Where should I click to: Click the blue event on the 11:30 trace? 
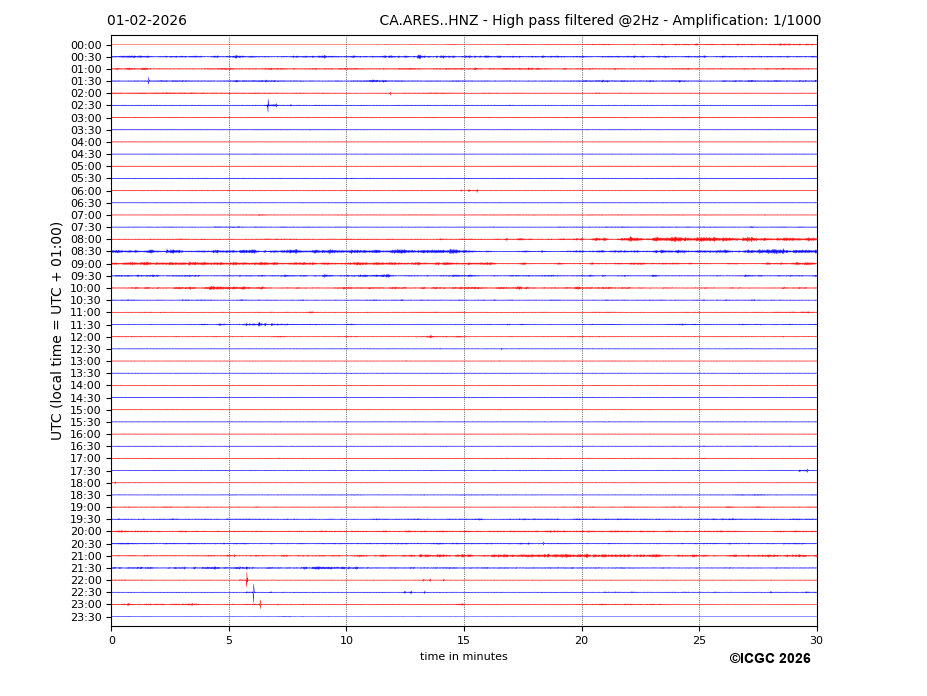259,324
